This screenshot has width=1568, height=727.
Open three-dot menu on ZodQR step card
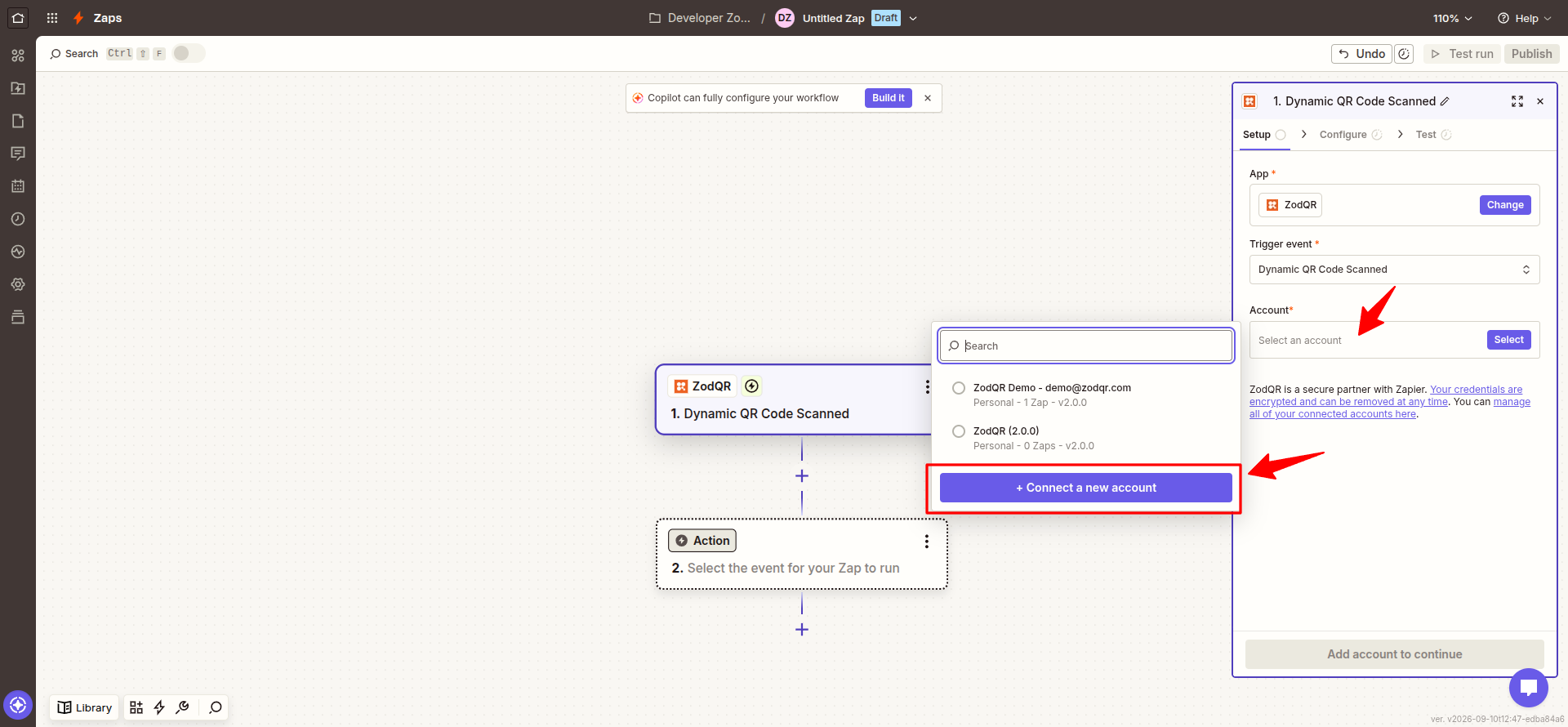click(927, 386)
